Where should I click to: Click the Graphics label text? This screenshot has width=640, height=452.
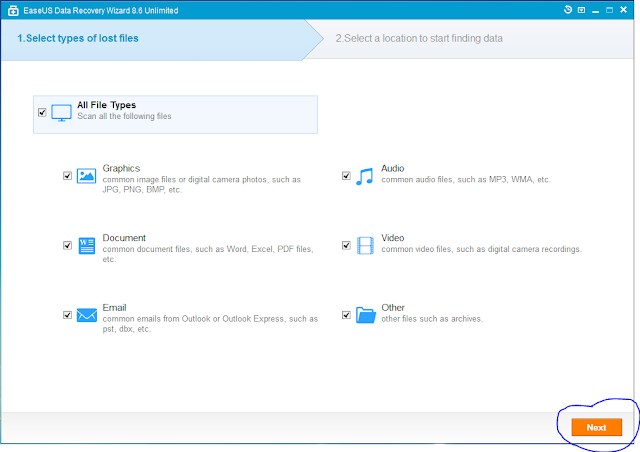pos(121,168)
